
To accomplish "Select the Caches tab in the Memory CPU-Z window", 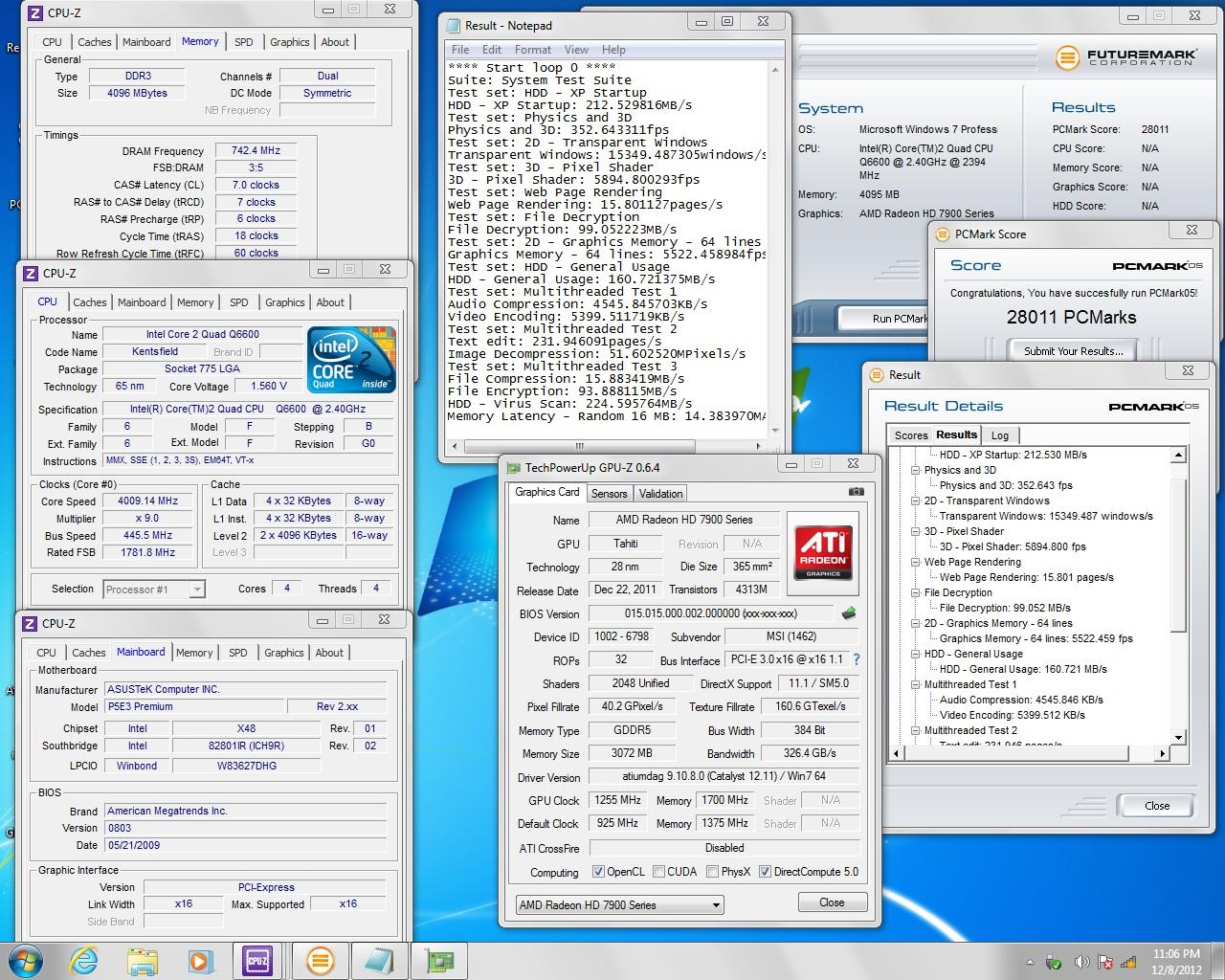I will (95, 42).
